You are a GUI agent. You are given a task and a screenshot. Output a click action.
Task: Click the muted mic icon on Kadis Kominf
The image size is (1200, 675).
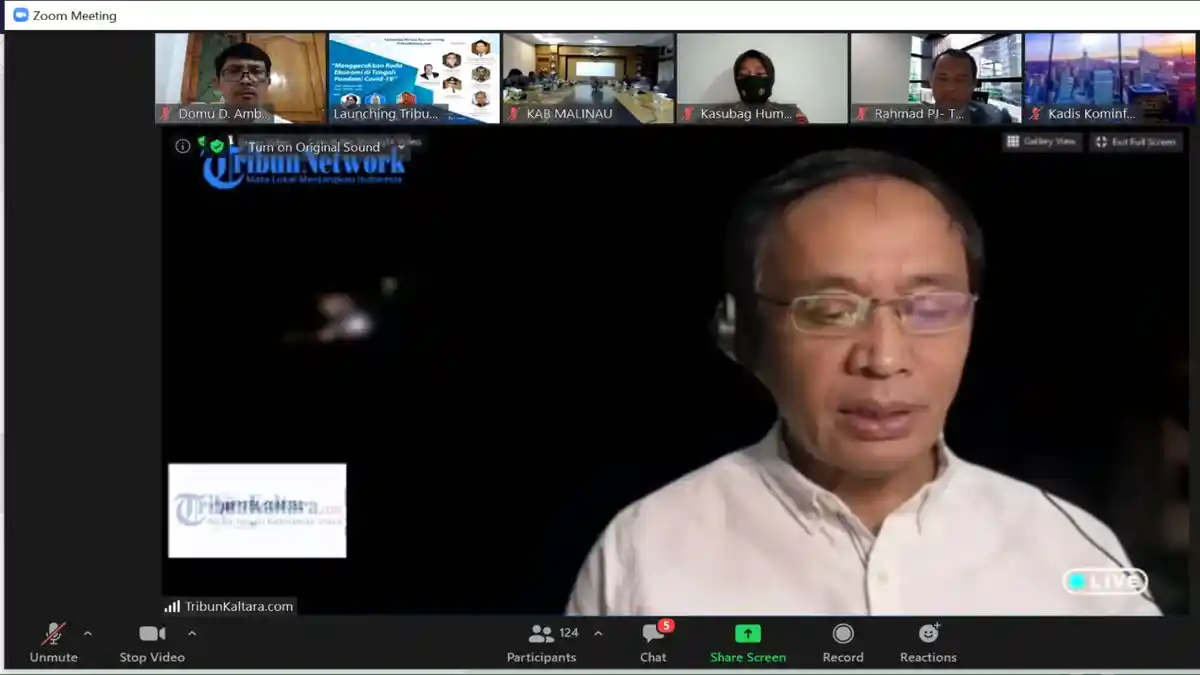(1037, 114)
